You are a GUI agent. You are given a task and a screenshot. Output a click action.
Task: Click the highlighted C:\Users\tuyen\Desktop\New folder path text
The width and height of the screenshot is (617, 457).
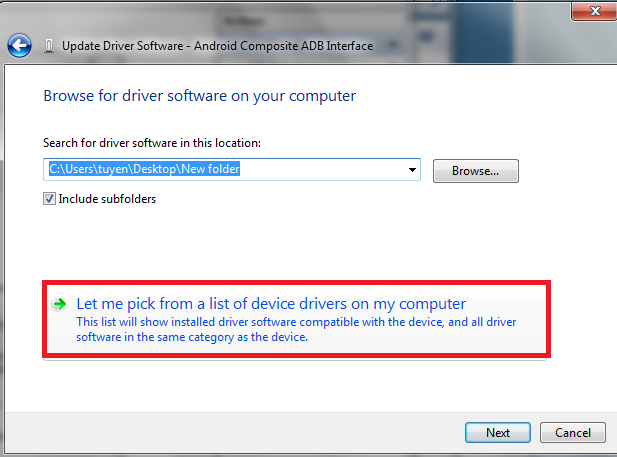pyautogui.click(x=145, y=170)
